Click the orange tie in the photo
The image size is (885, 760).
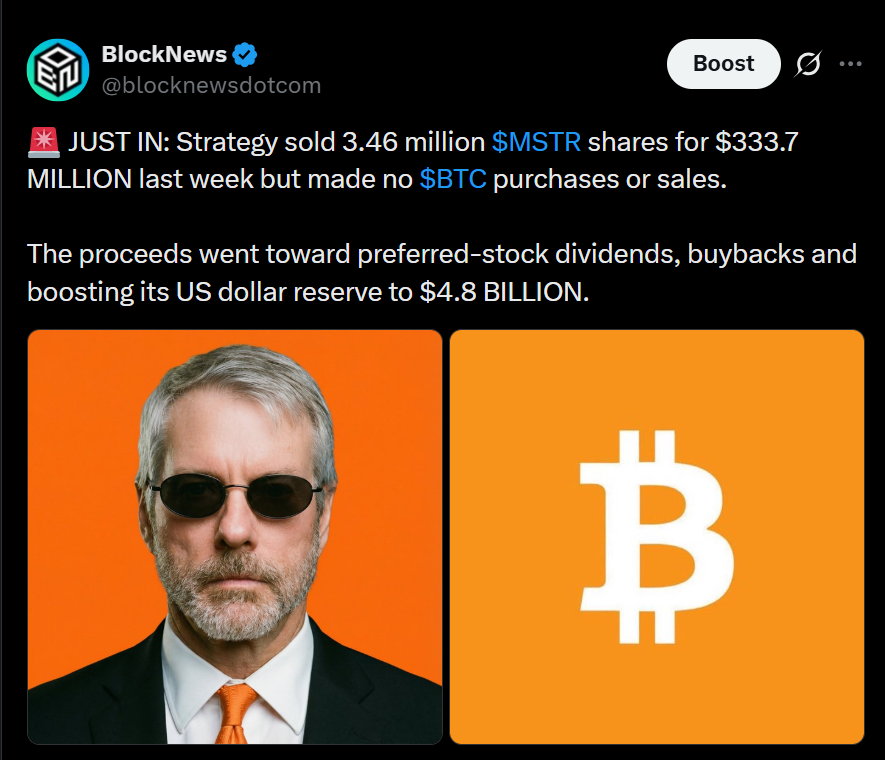[235, 714]
